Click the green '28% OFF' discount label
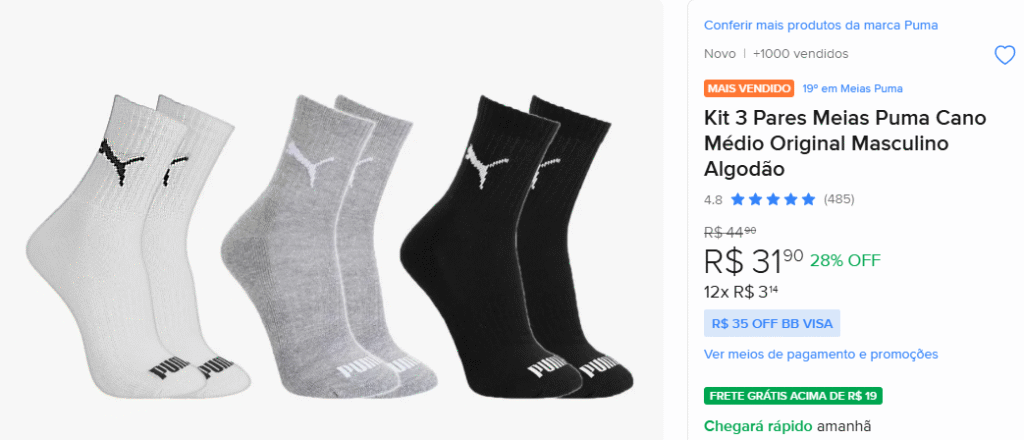1024x440 pixels. point(845,260)
